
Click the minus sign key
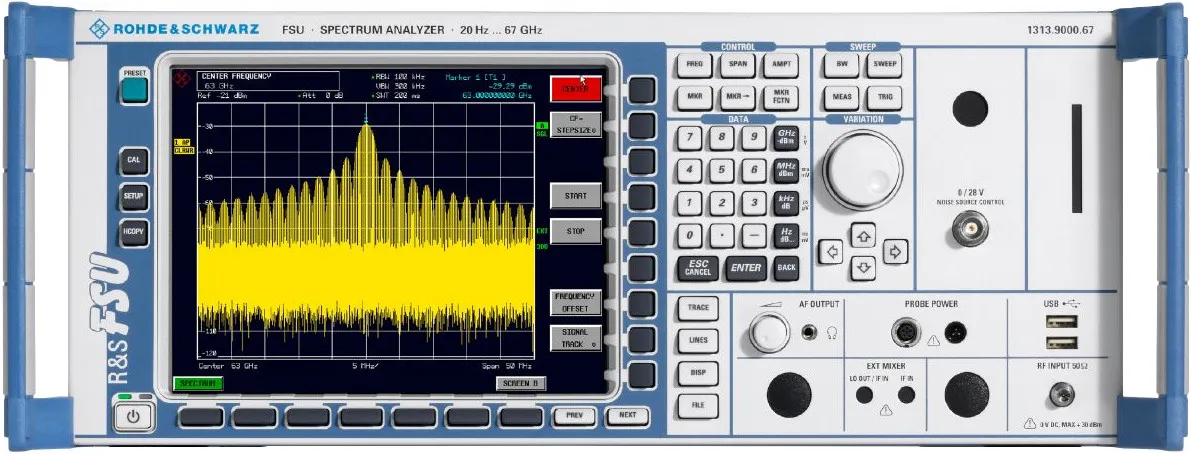point(753,235)
